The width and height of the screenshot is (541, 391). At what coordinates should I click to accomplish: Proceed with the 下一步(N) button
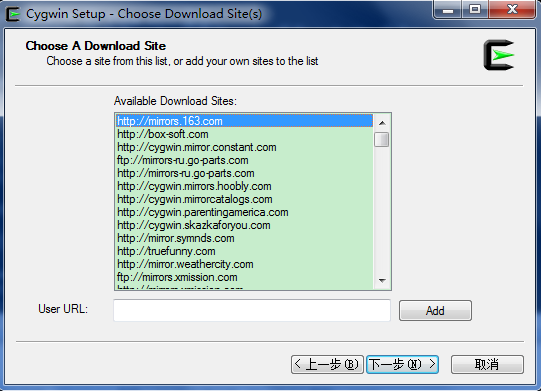click(402, 364)
